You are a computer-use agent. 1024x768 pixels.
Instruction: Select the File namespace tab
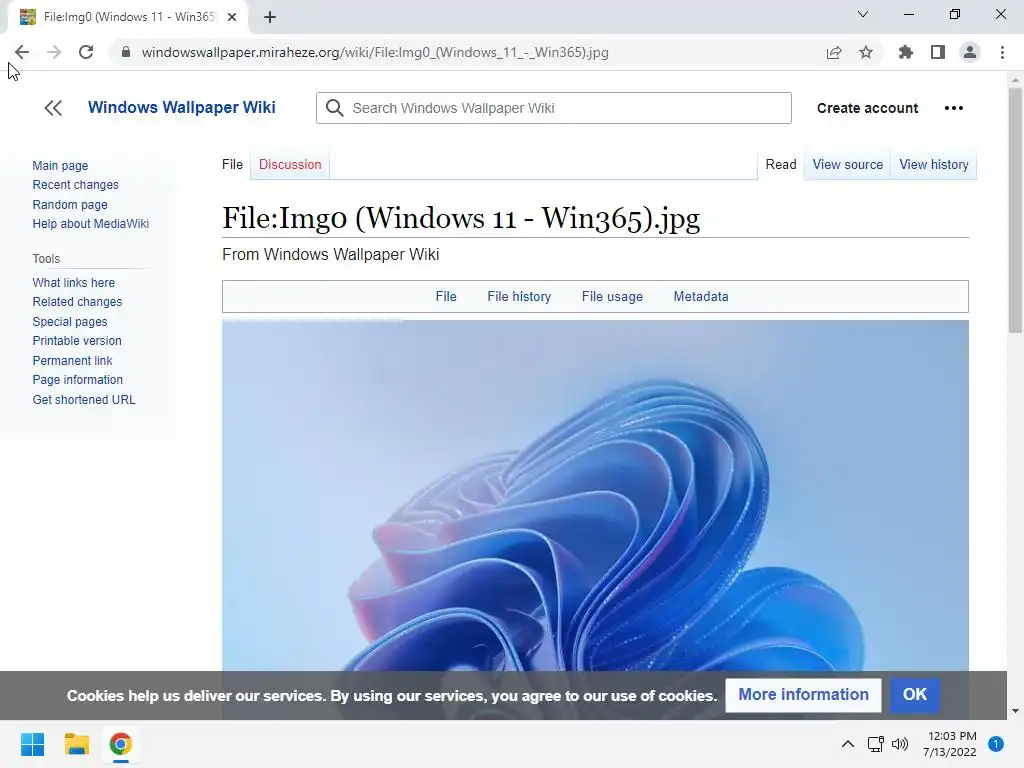(x=232, y=165)
